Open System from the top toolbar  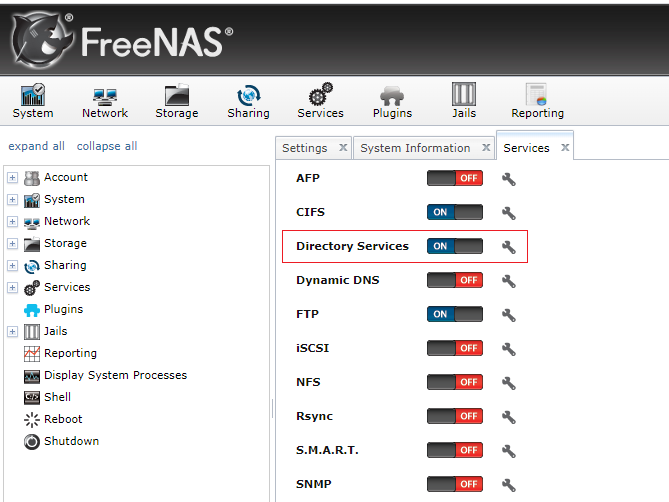click(x=33, y=101)
